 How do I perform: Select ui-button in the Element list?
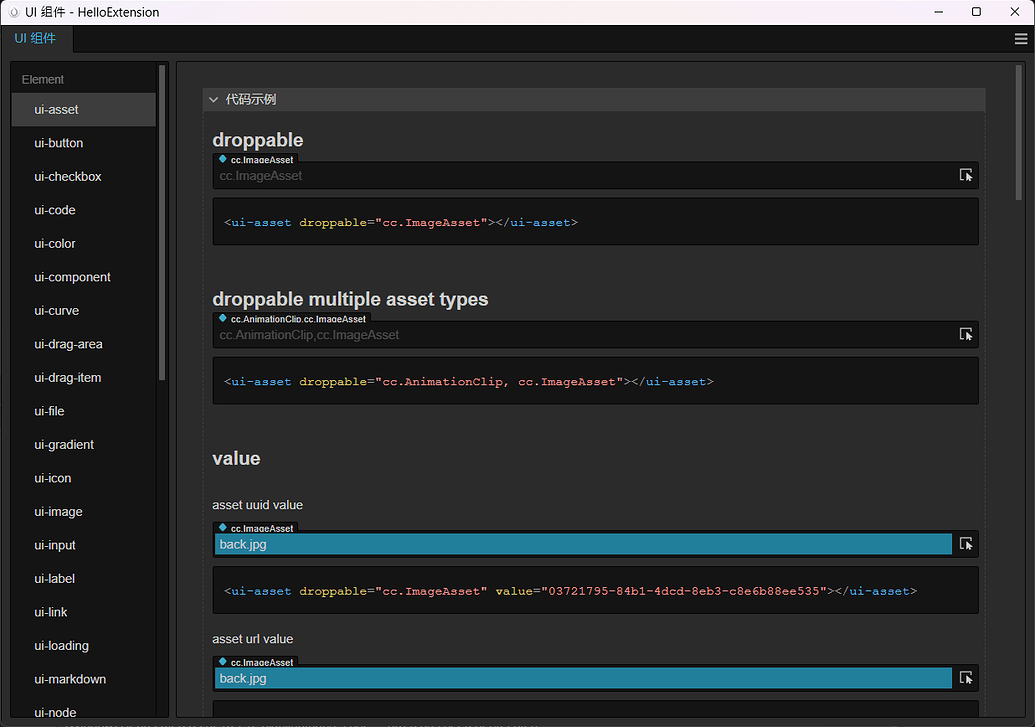point(59,143)
